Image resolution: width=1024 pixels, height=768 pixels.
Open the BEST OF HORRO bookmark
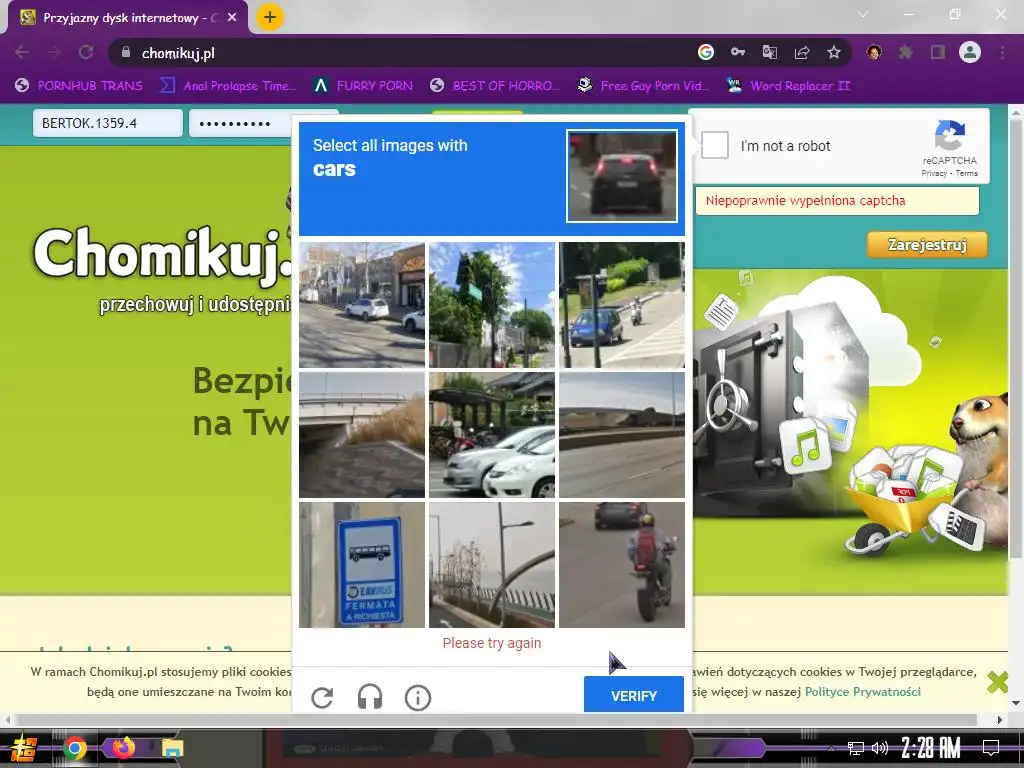tap(495, 86)
